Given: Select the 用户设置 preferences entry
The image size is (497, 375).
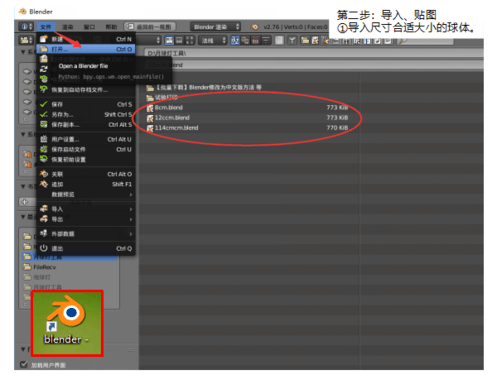Looking at the screenshot, I should pyautogui.click(x=86, y=139).
